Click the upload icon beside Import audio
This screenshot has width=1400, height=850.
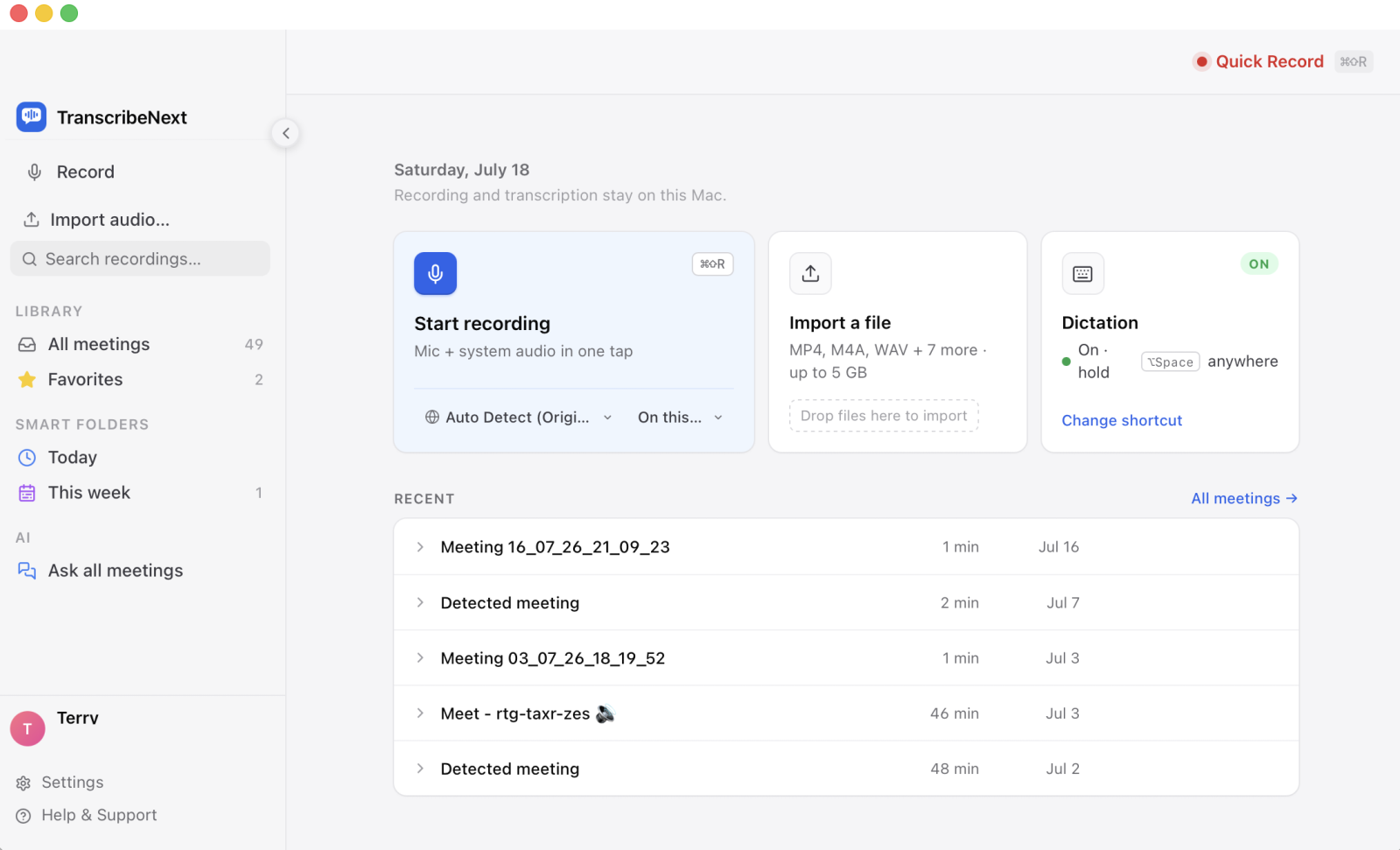[x=31, y=220]
